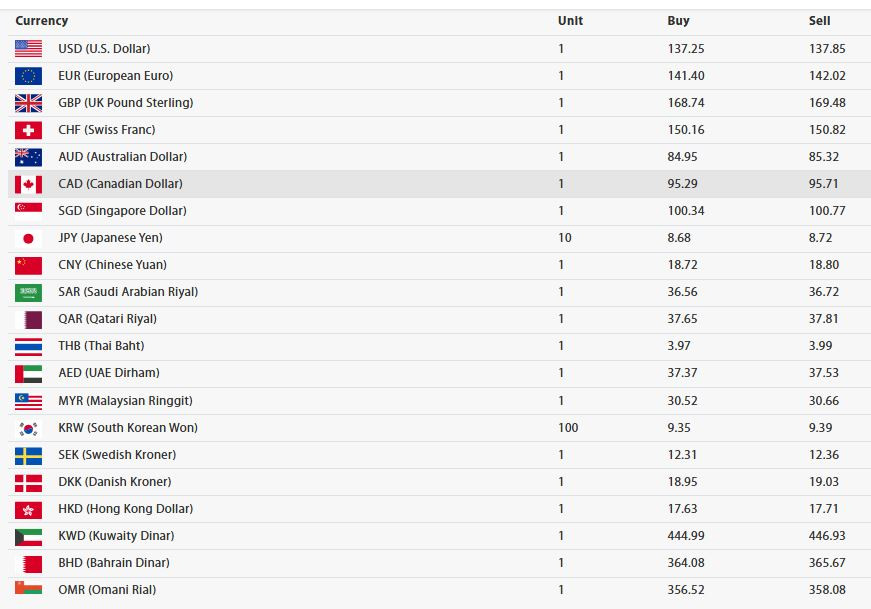Image resolution: width=871 pixels, height=609 pixels.
Task: Click the Japanese flag icon
Action: coord(28,238)
